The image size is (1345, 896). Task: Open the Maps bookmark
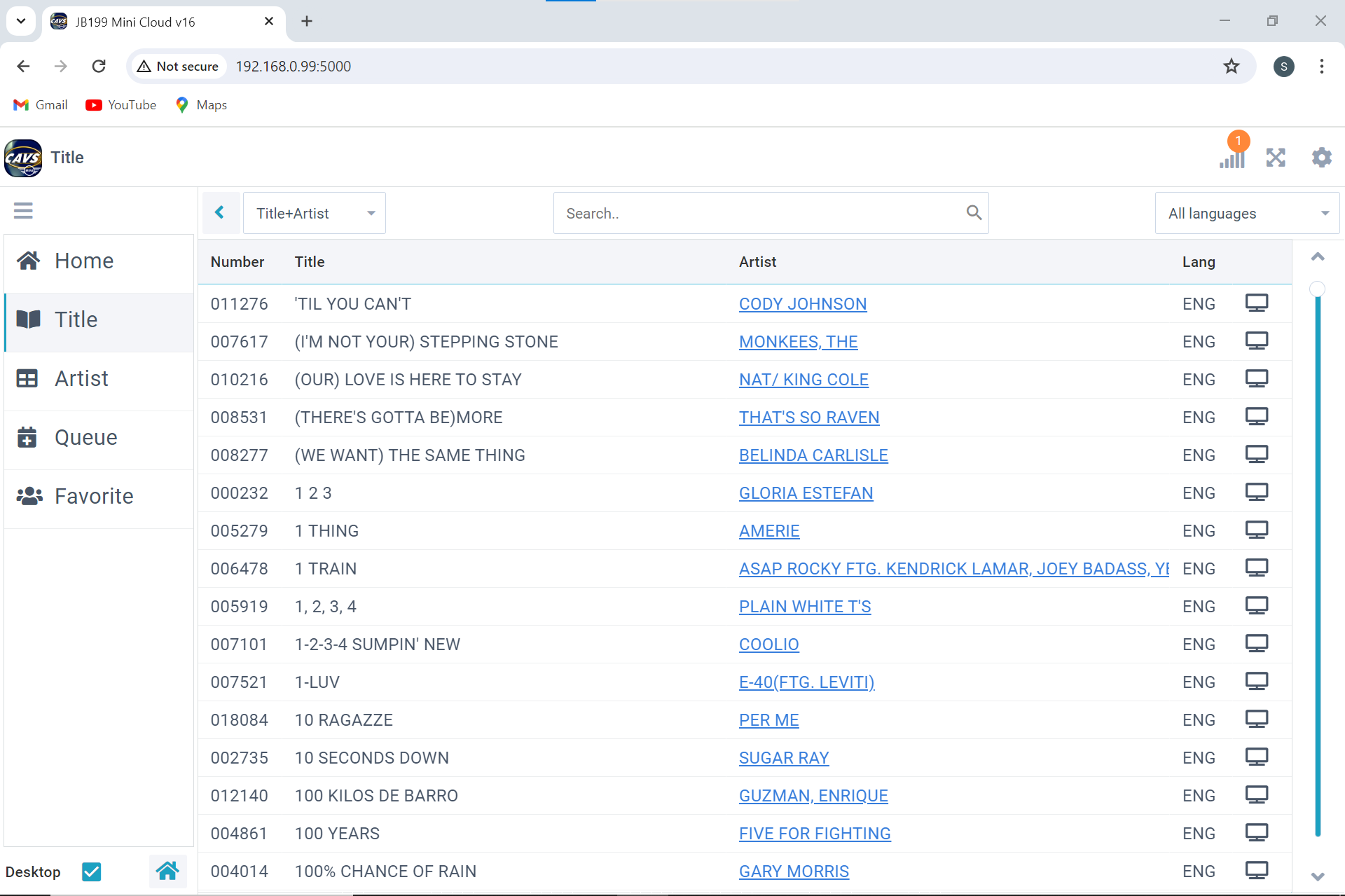pyautogui.click(x=201, y=105)
